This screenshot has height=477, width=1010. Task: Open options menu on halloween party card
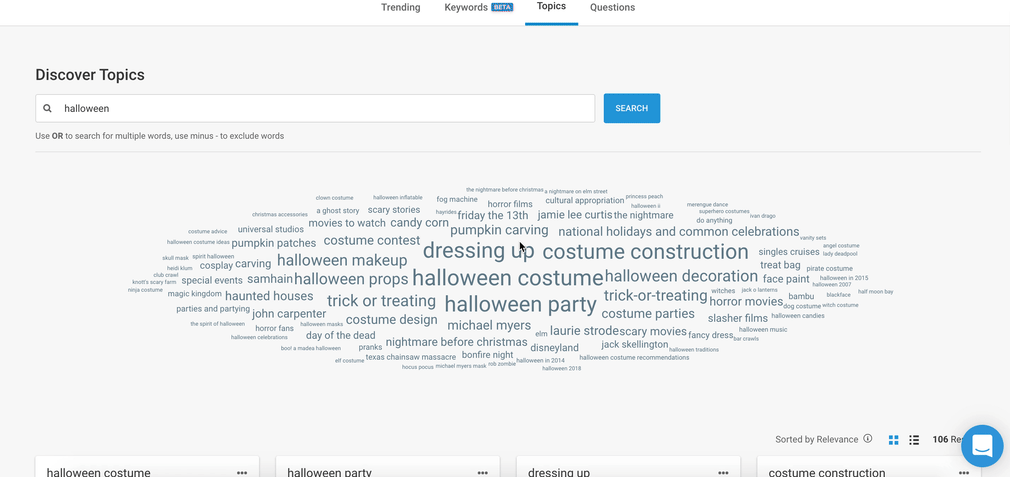(x=483, y=472)
